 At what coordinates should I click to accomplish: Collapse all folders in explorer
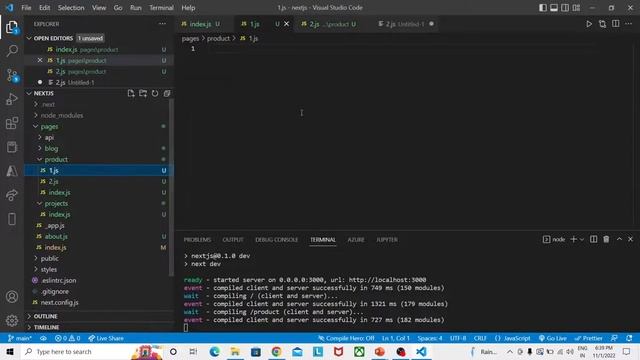click(x=167, y=93)
